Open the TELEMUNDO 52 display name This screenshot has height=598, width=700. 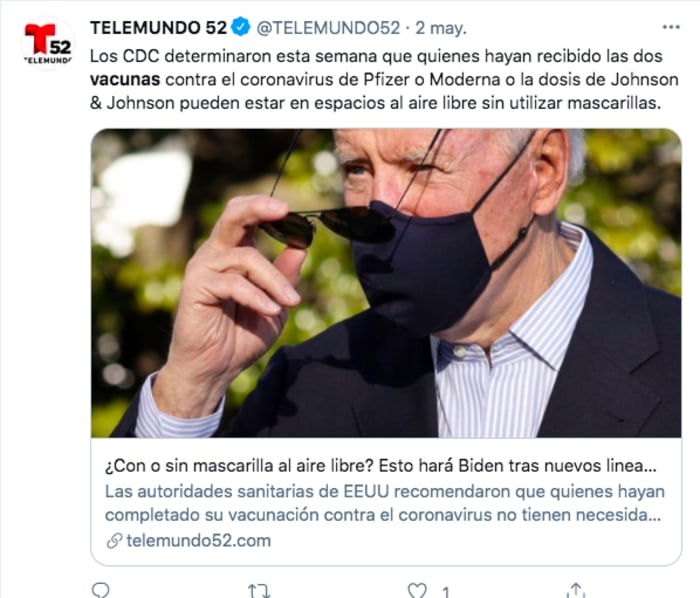point(158,28)
